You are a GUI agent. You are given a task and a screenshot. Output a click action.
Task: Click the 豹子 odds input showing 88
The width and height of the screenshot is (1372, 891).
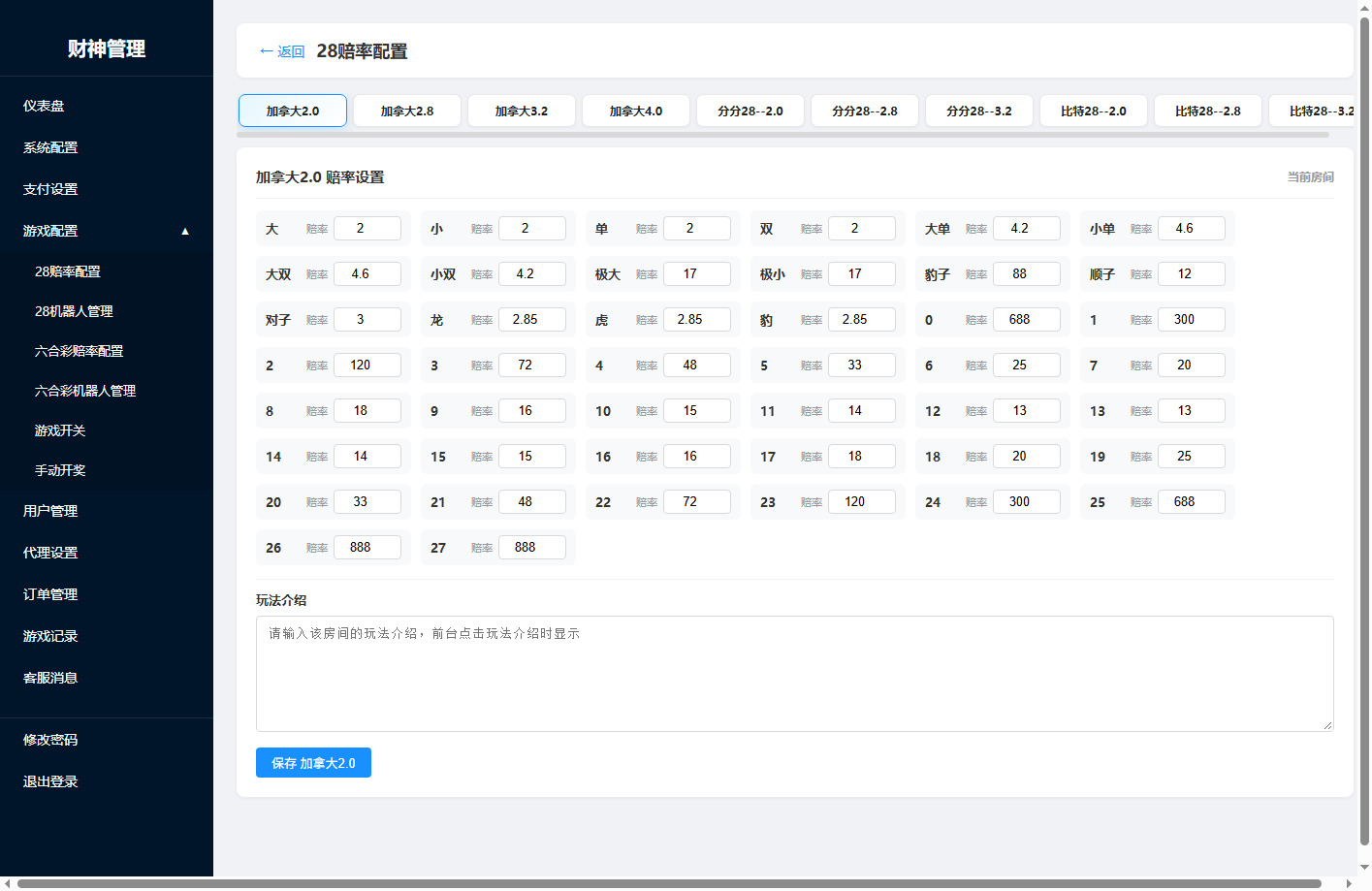1027,274
